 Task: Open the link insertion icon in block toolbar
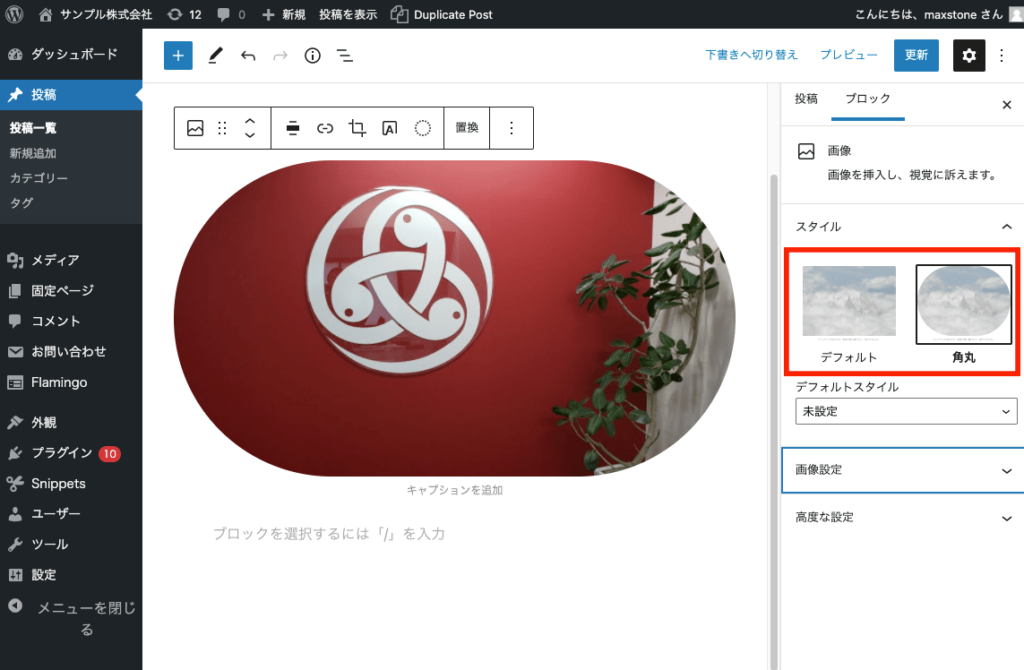point(323,128)
